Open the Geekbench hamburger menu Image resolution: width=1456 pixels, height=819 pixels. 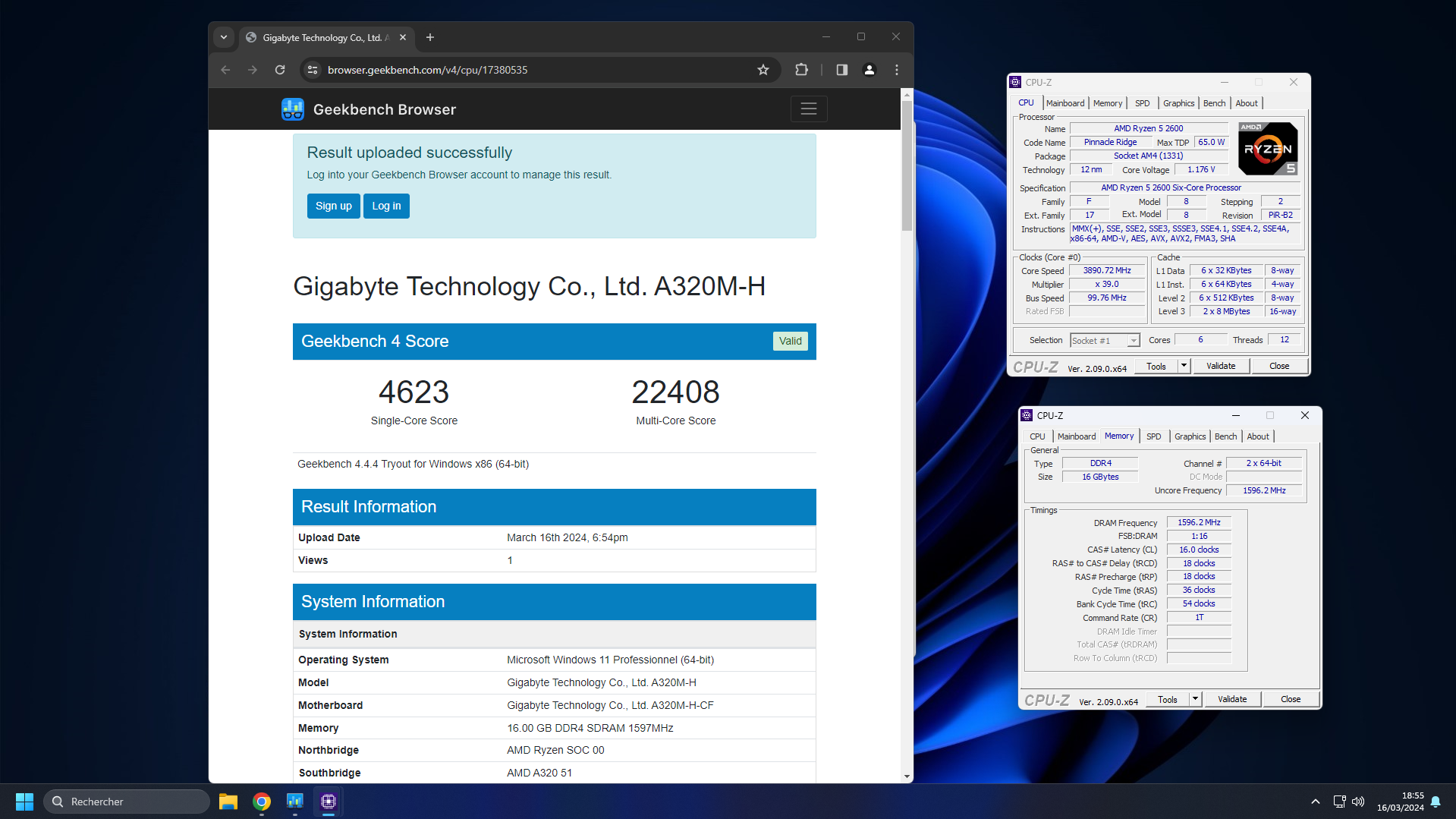(x=809, y=109)
